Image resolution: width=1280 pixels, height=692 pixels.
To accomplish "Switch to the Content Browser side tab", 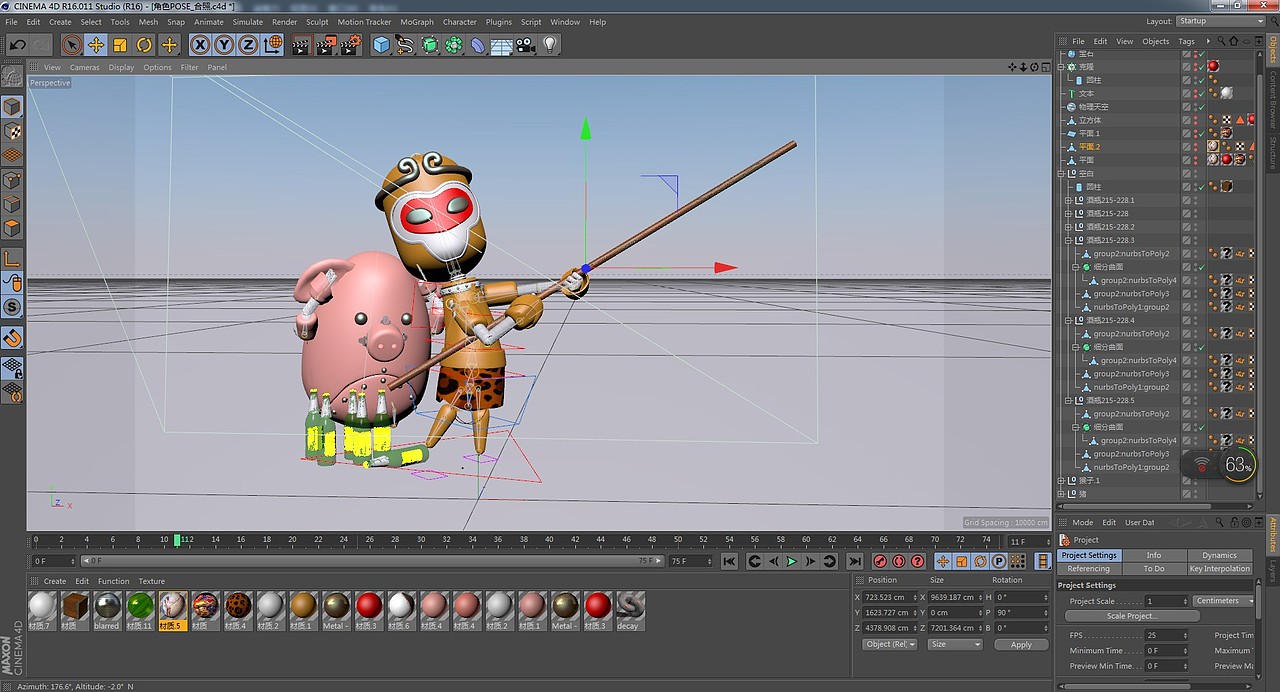I will click(x=1273, y=98).
